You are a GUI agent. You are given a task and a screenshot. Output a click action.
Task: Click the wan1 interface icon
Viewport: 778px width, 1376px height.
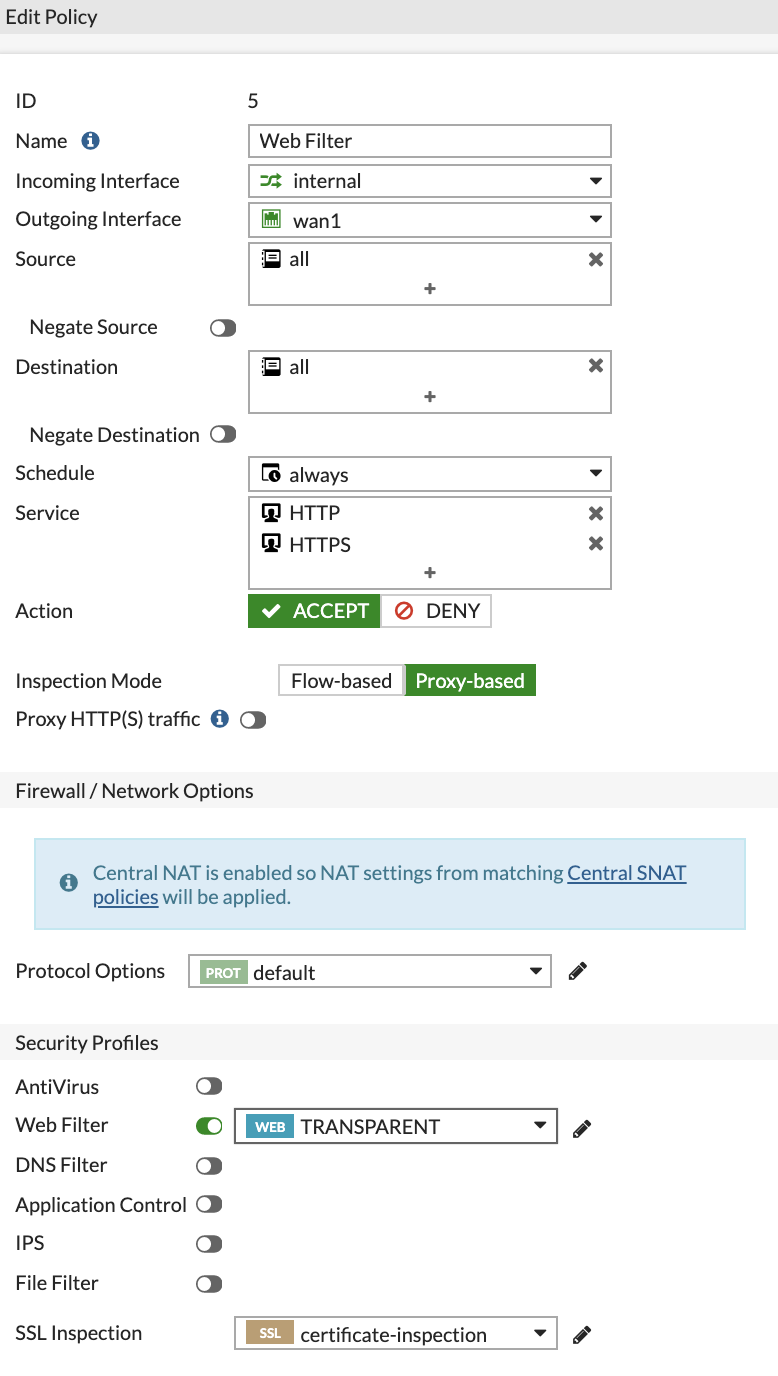tap(273, 220)
